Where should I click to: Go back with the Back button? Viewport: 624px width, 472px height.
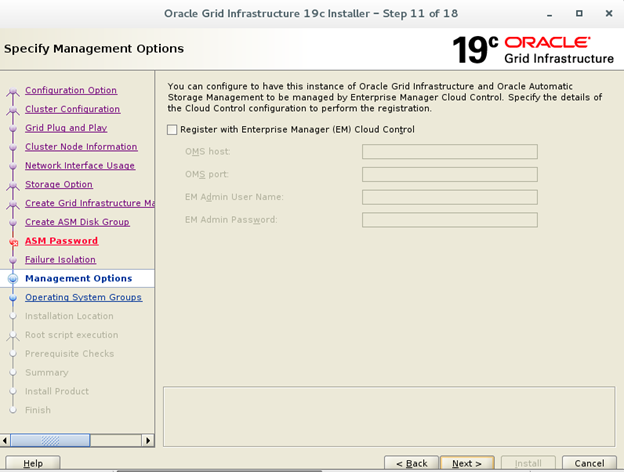point(411,464)
